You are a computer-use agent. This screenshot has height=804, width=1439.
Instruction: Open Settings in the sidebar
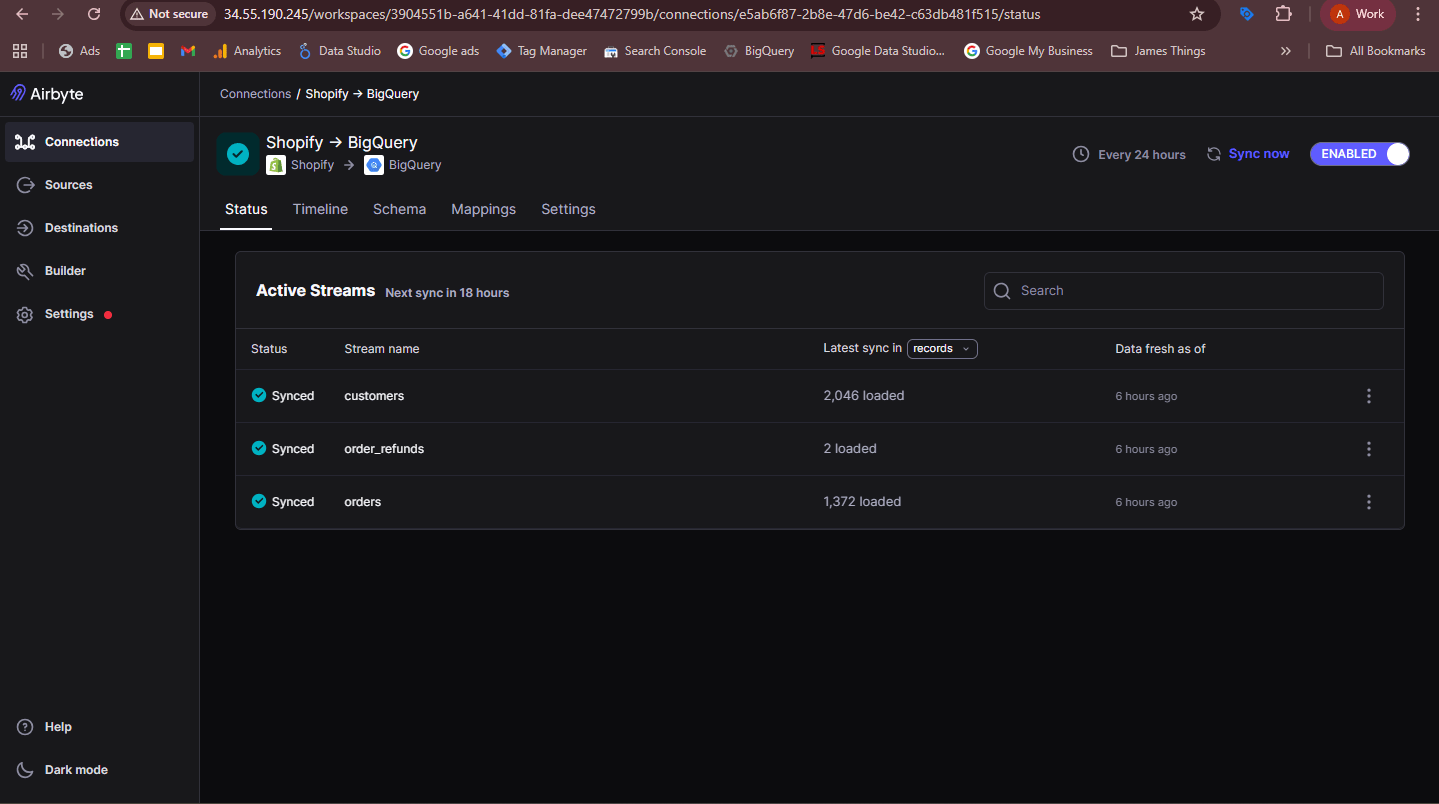point(99,314)
